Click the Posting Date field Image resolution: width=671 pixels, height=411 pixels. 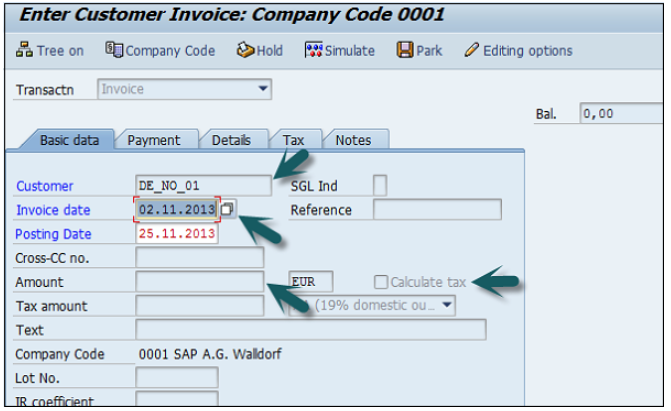tap(176, 234)
